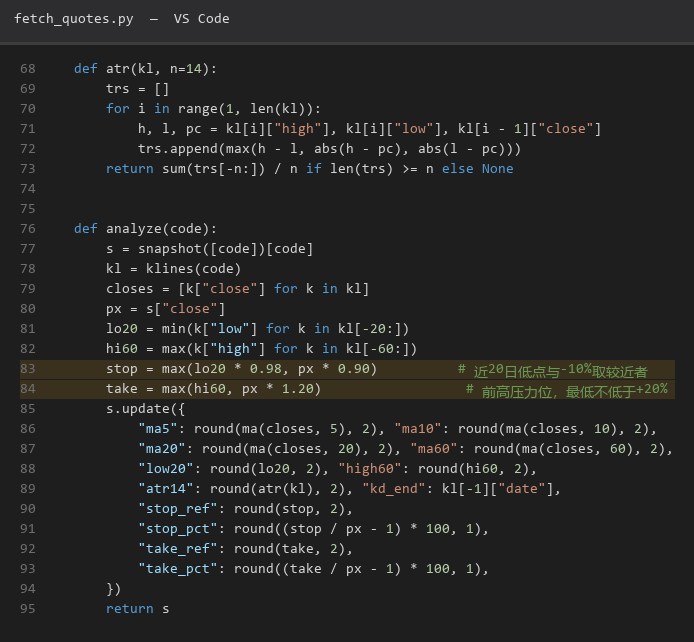Screen dimensions: 694x642
Task: Click line number 68 in the gutter
Action: click(x=27, y=69)
